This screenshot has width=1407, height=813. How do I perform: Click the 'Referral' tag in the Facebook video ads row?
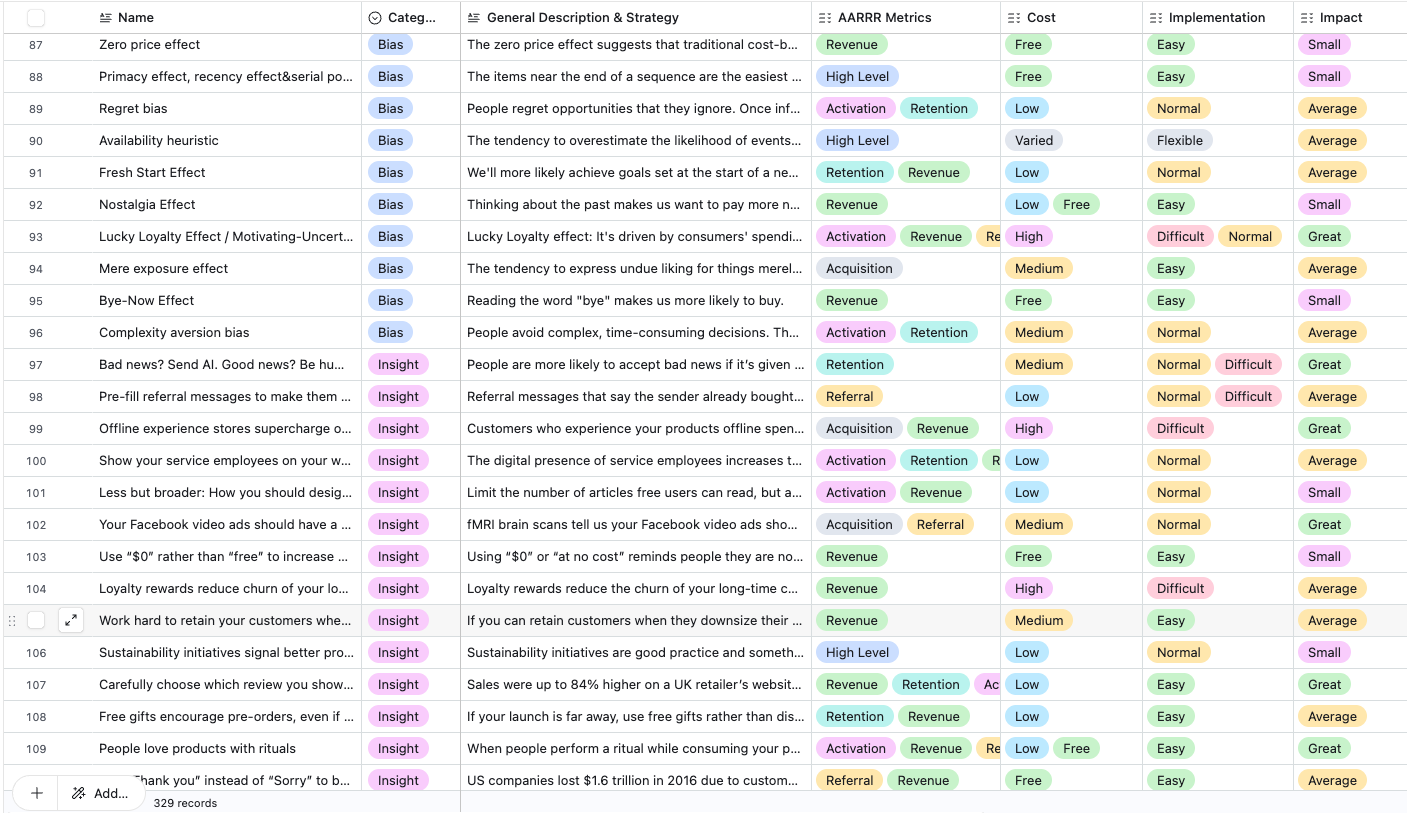pos(940,524)
